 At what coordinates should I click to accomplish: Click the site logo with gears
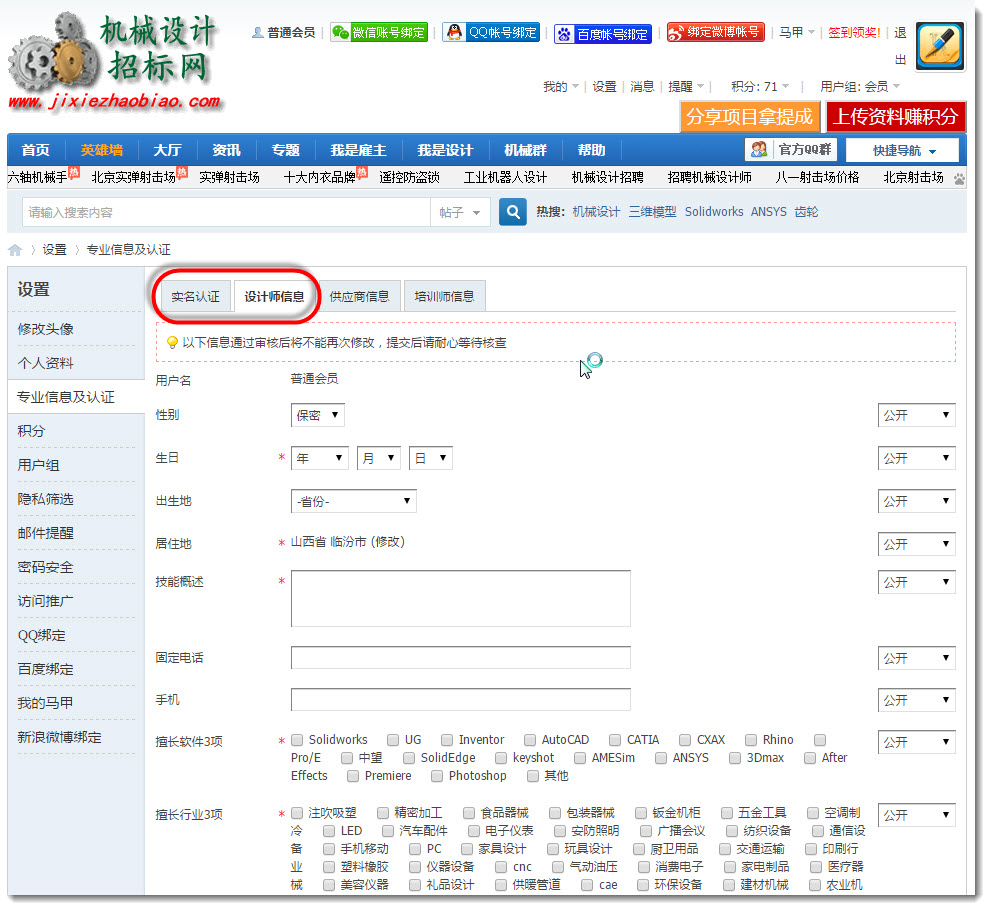[116, 62]
